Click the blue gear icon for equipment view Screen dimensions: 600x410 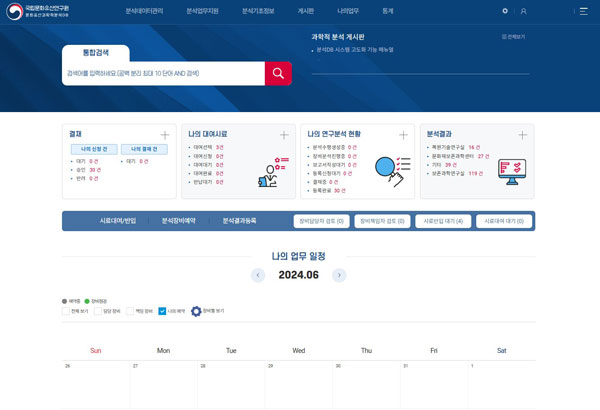(196, 311)
